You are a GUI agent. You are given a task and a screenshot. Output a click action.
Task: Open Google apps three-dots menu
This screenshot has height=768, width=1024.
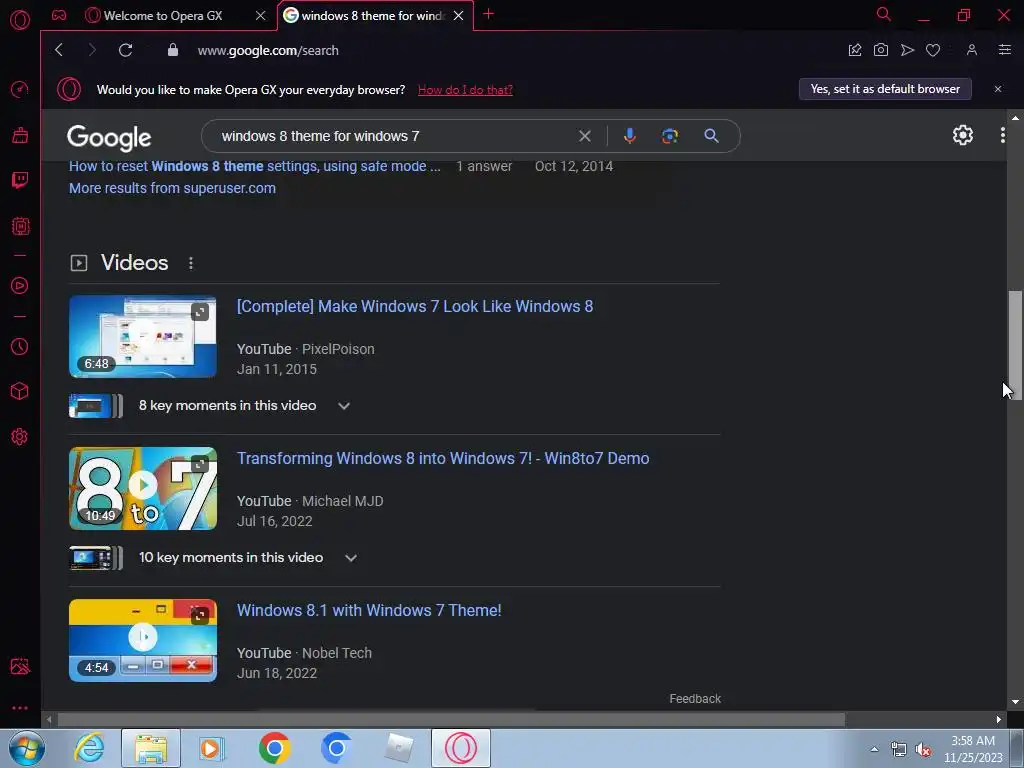(1002, 135)
